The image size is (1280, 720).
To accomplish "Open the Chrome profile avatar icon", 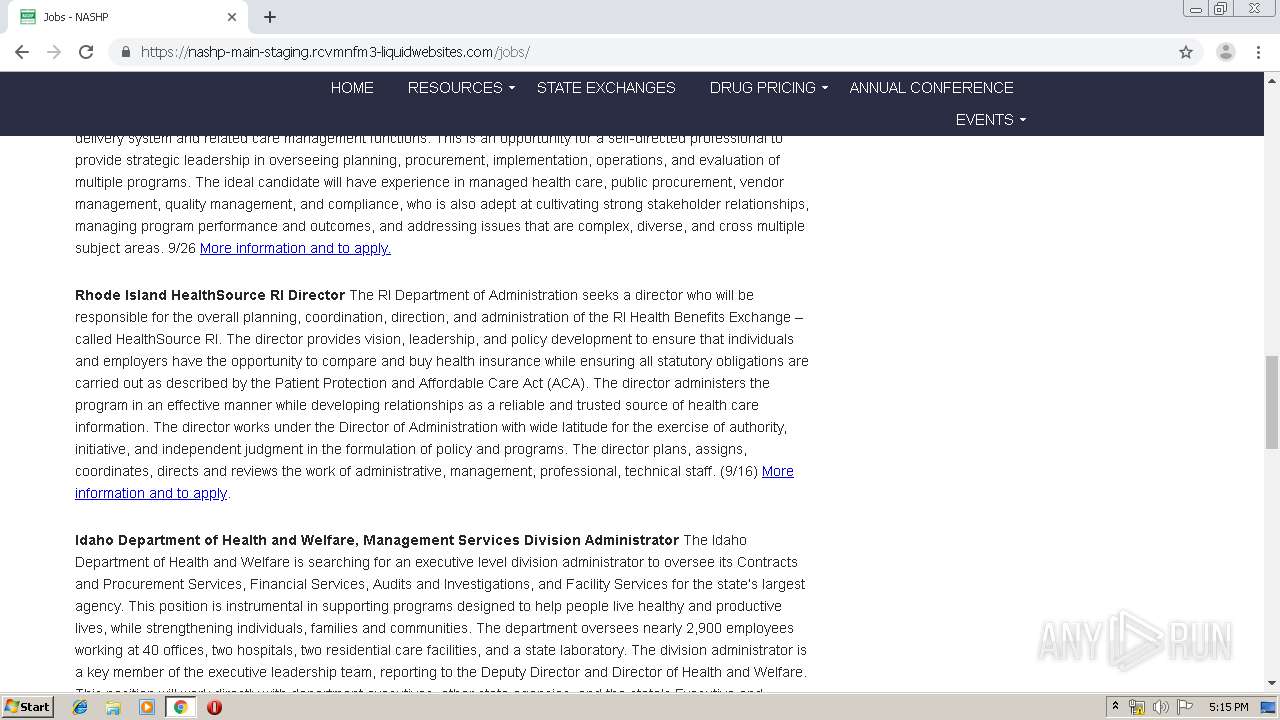I will 1225,52.
